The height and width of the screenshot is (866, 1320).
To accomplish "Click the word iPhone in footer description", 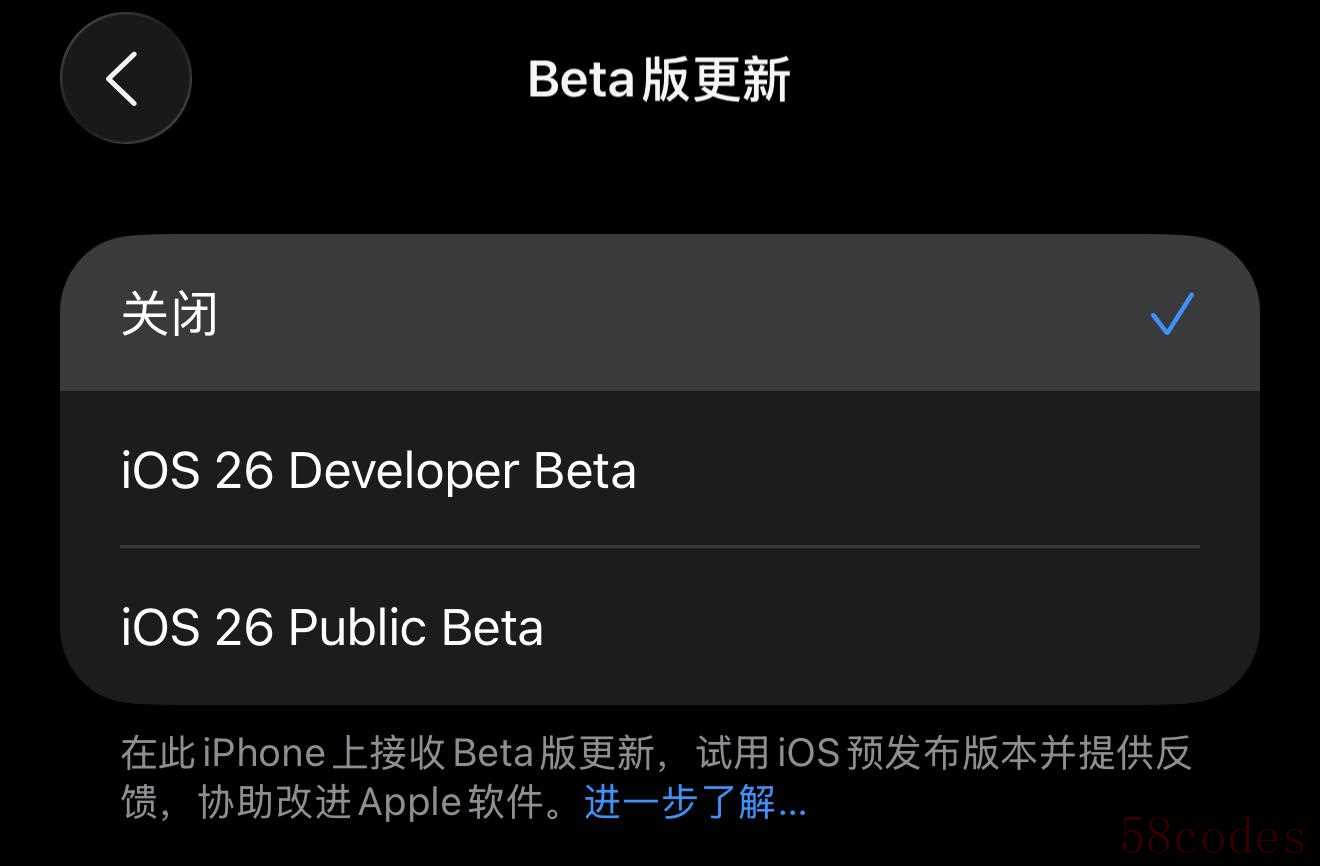I will (x=264, y=753).
